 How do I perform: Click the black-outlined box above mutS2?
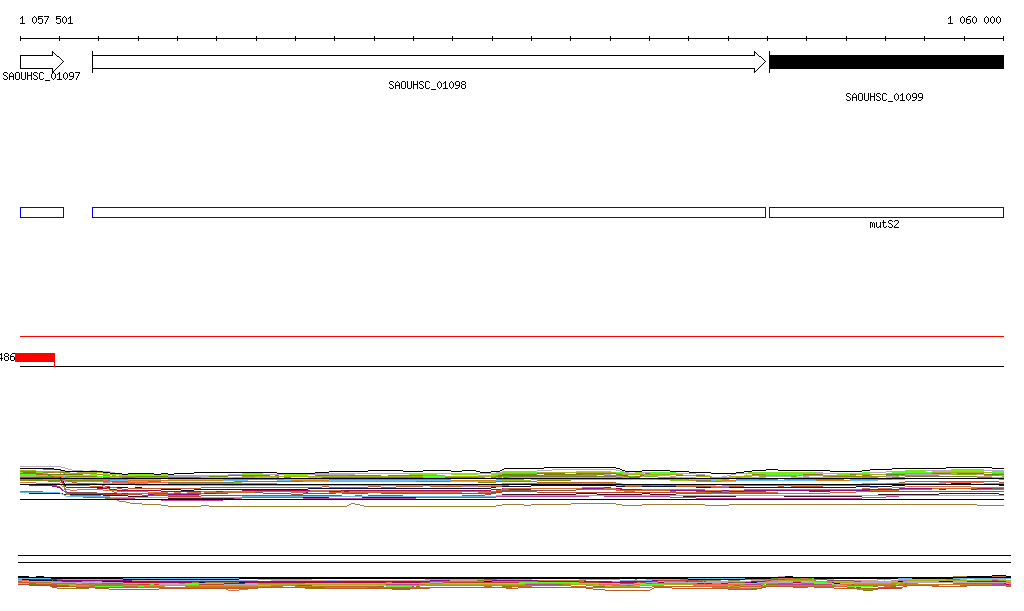point(885,212)
